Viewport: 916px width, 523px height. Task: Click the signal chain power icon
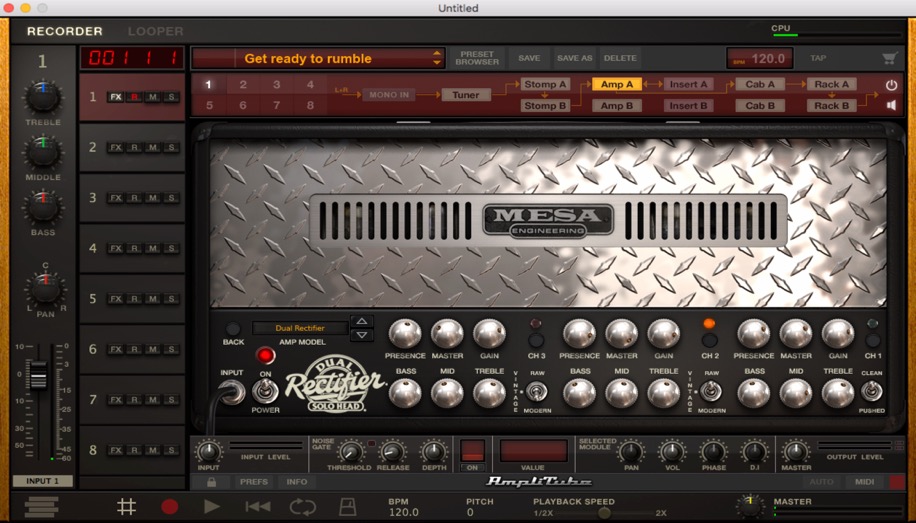click(891, 85)
